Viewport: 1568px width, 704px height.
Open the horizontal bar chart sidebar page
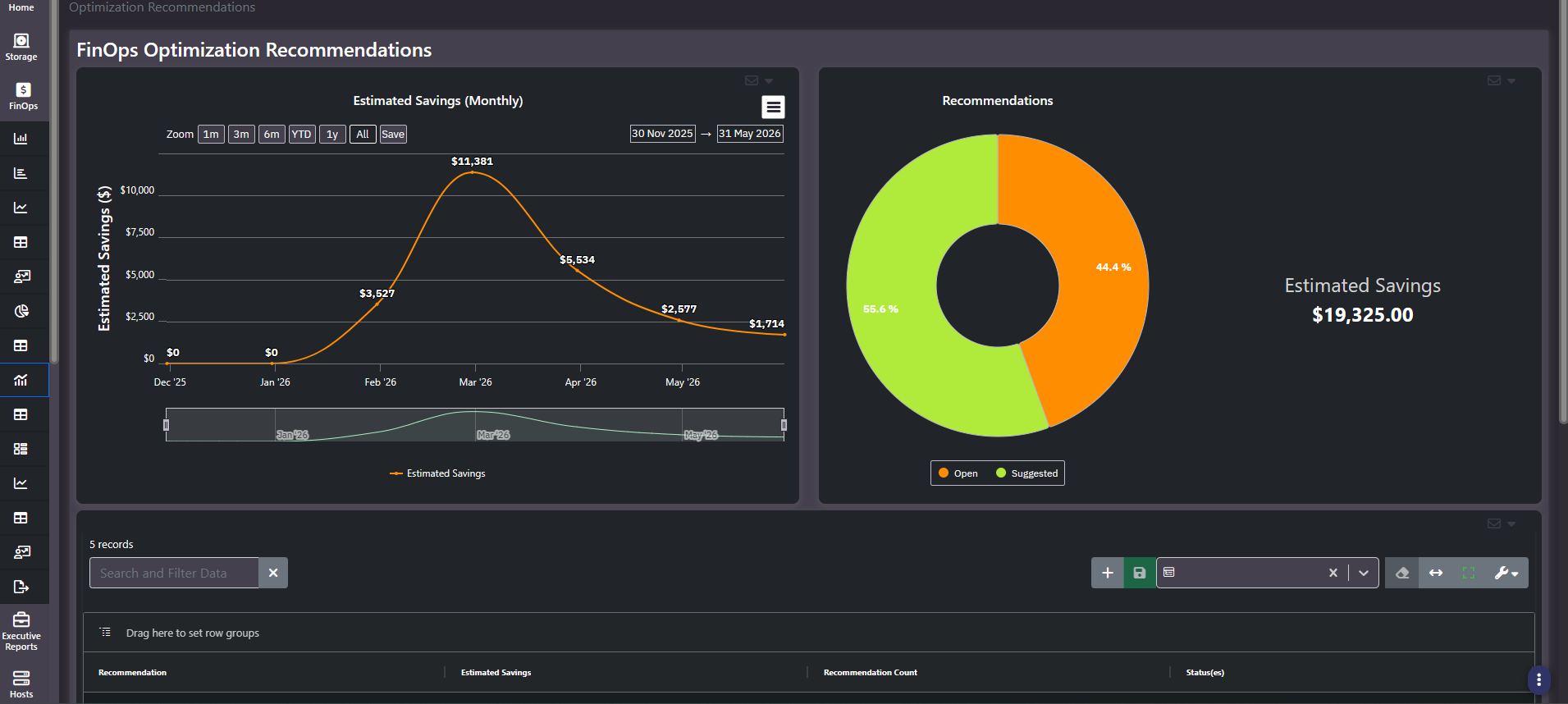[21, 173]
